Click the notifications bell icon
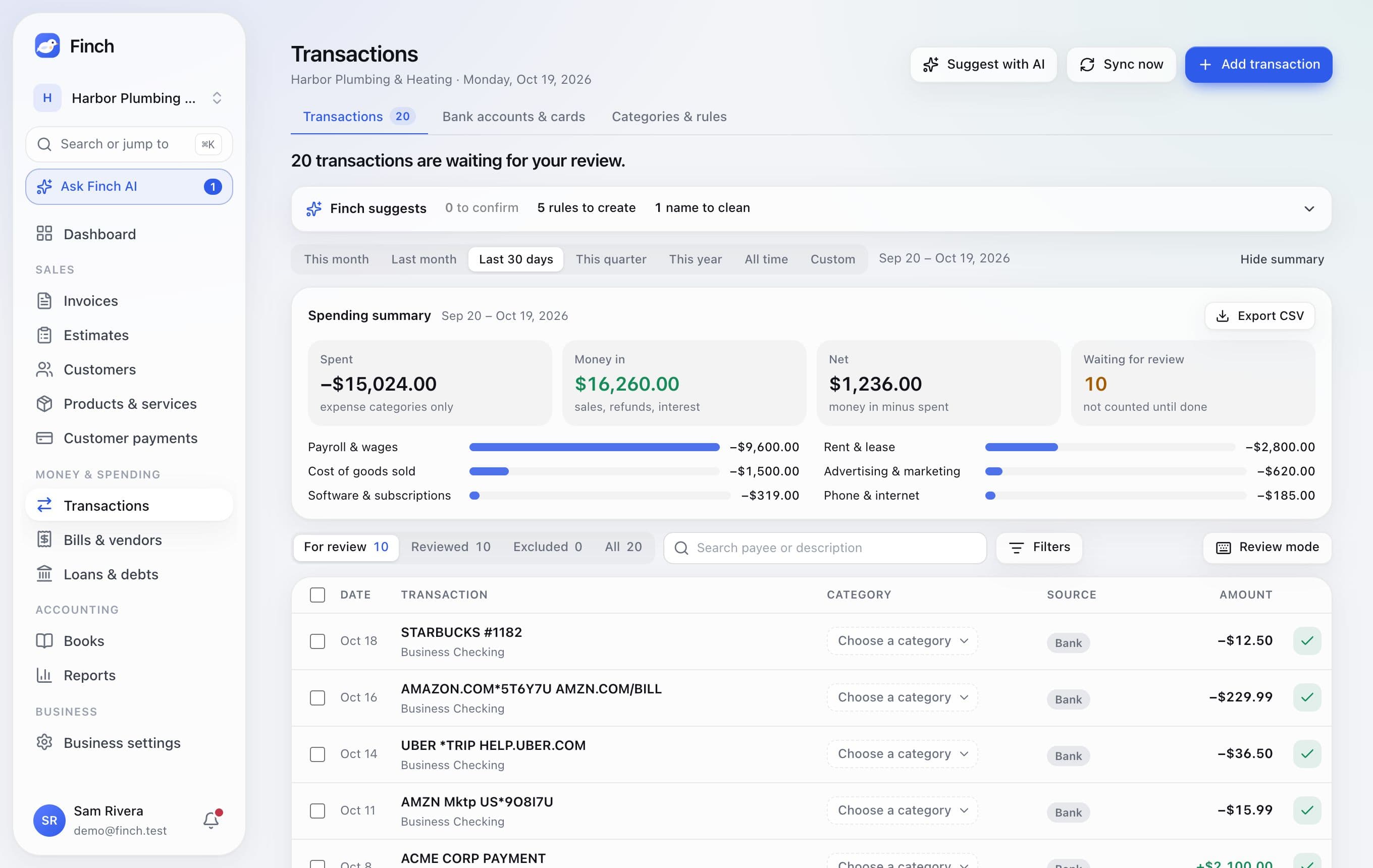1373x868 pixels. [x=211, y=820]
